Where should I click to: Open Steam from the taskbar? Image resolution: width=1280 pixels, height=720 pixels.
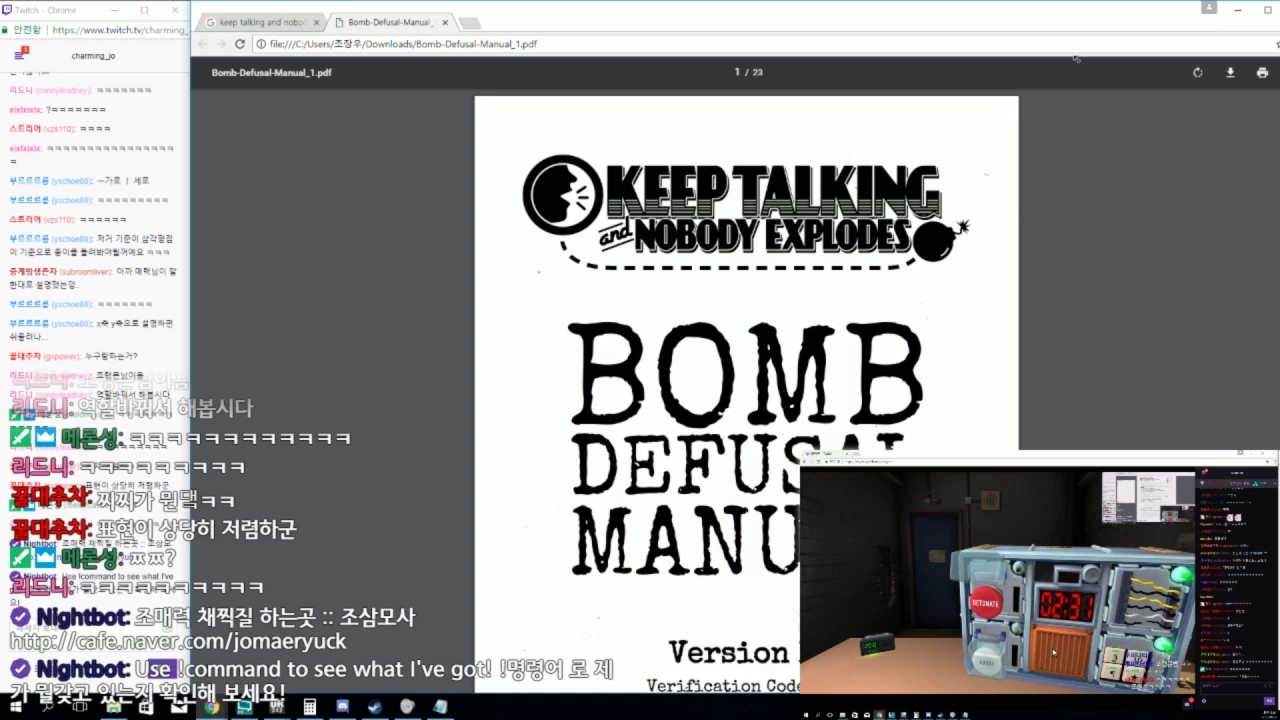374,707
